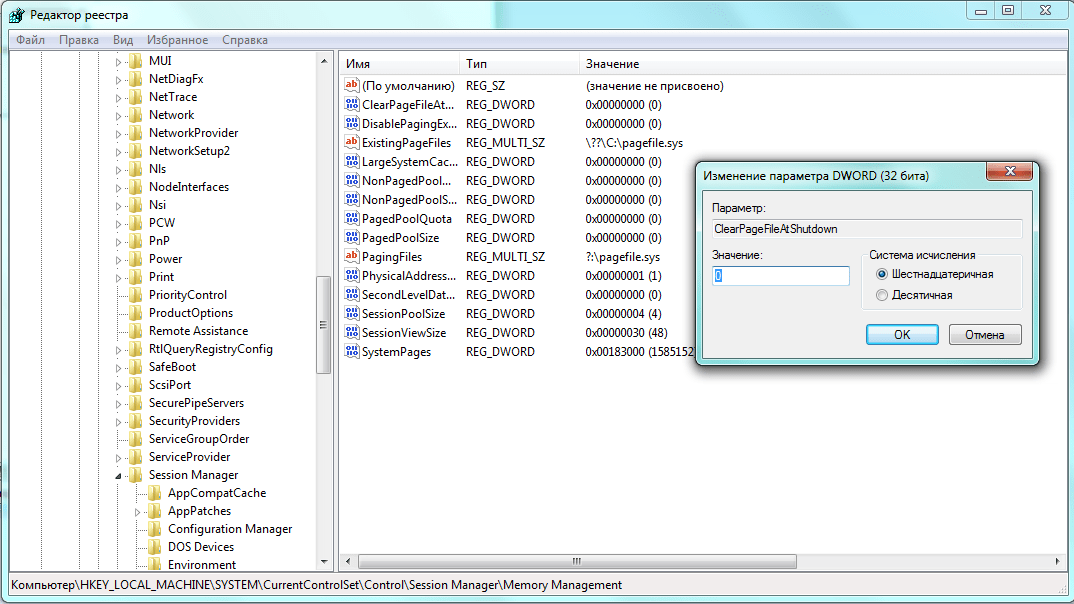Click the SessionPoolSize DWORD icon

tap(351, 314)
